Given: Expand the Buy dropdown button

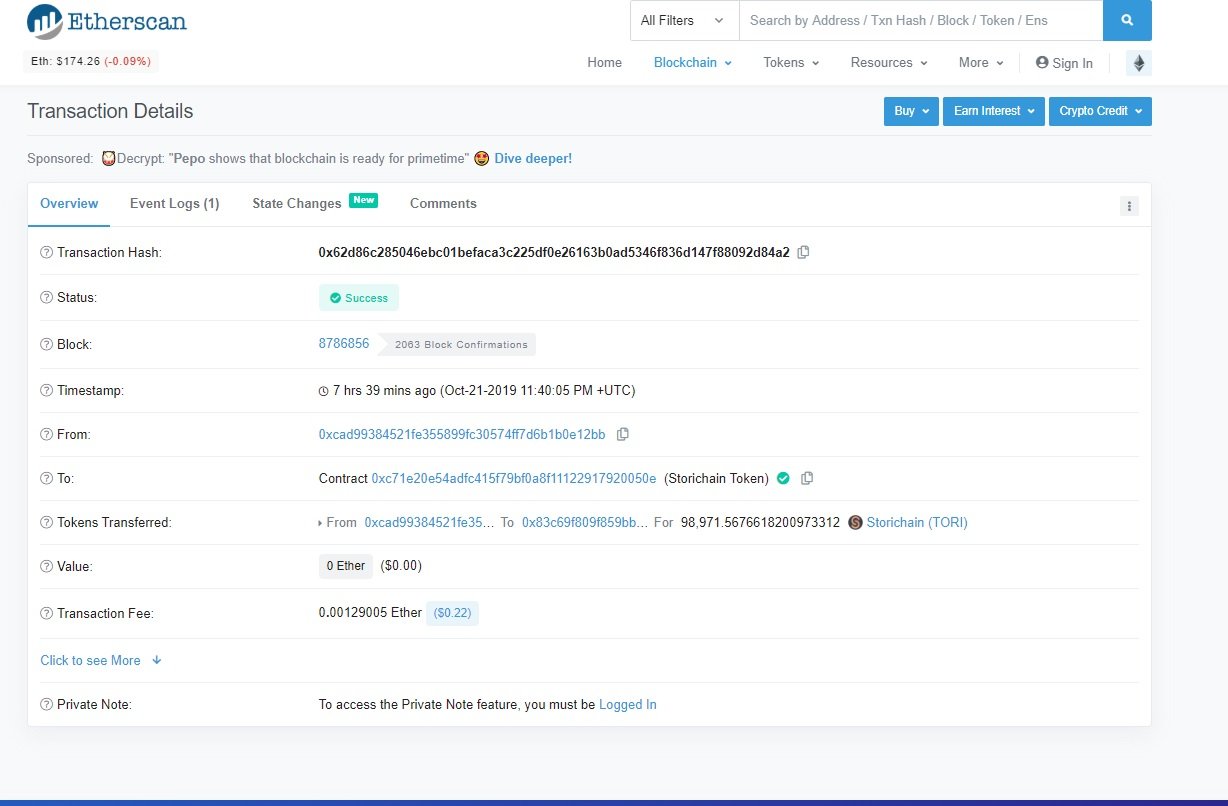Looking at the screenshot, I should point(910,111).
